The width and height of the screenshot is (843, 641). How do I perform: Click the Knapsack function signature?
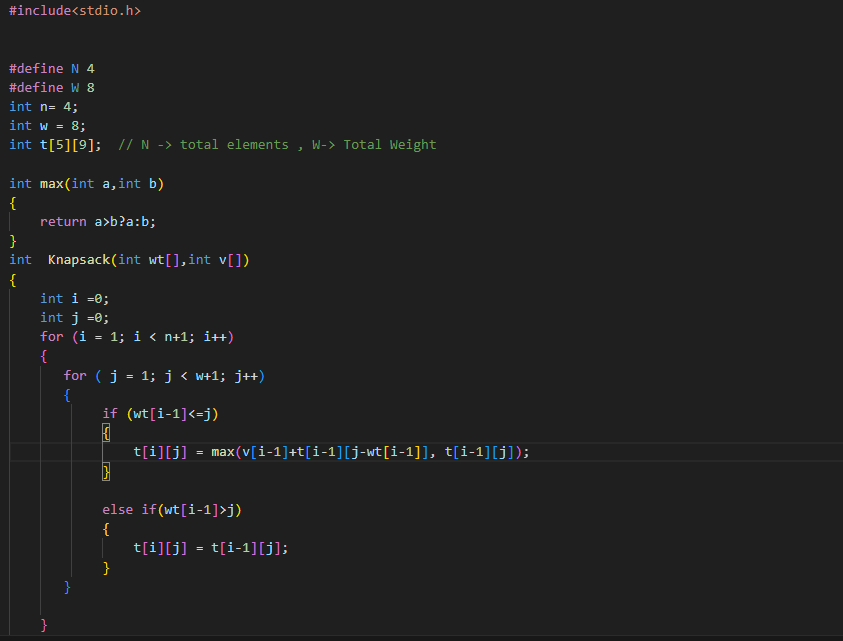click(129, 260)
